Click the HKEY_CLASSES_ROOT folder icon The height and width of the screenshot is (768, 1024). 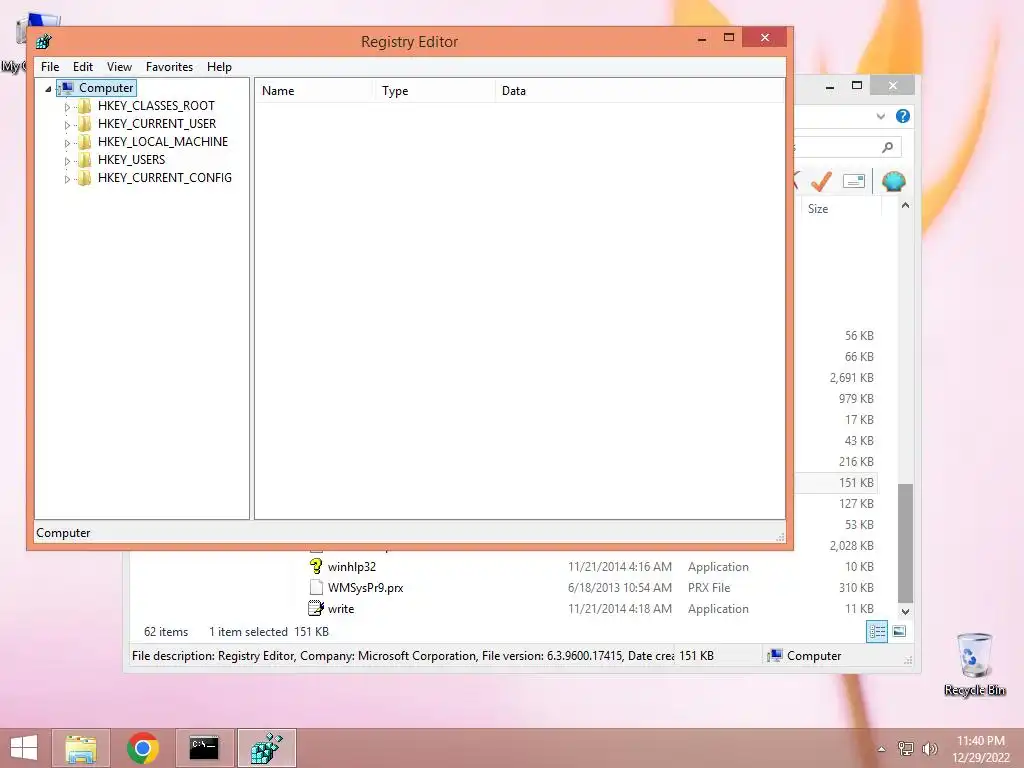pyautogui.click(x=84, y=106)
